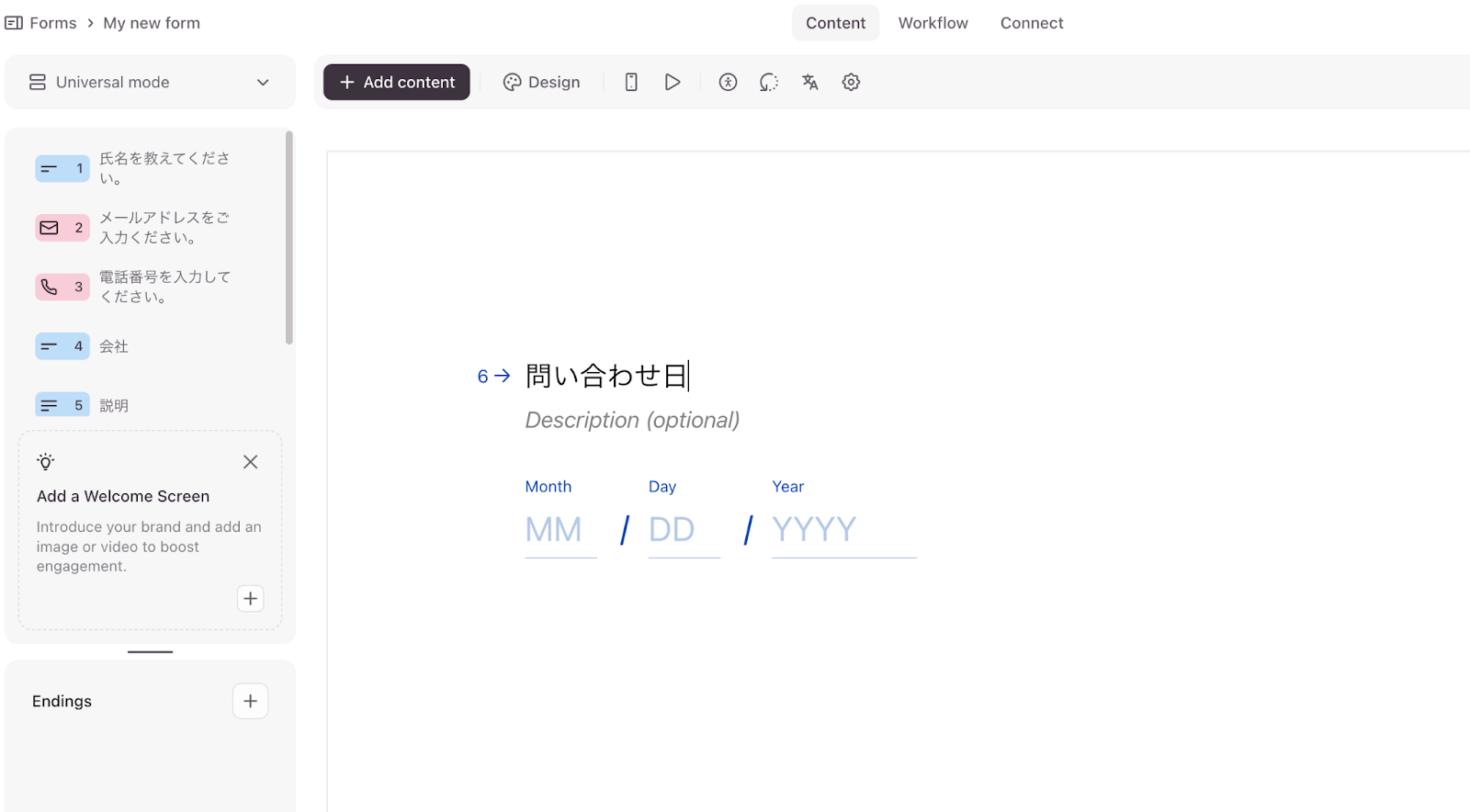Viewport: 1470px width, 812px height.
Task: Open the translation languages icon
Action: click(809, 82)
